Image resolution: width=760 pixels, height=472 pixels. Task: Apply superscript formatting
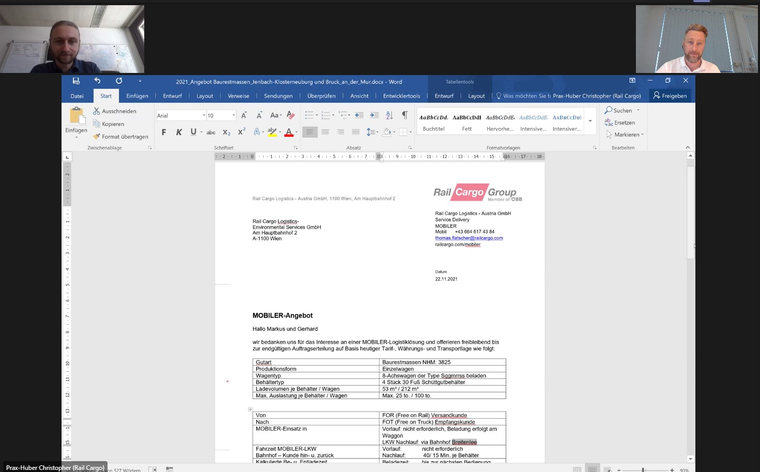coord(241,132)
